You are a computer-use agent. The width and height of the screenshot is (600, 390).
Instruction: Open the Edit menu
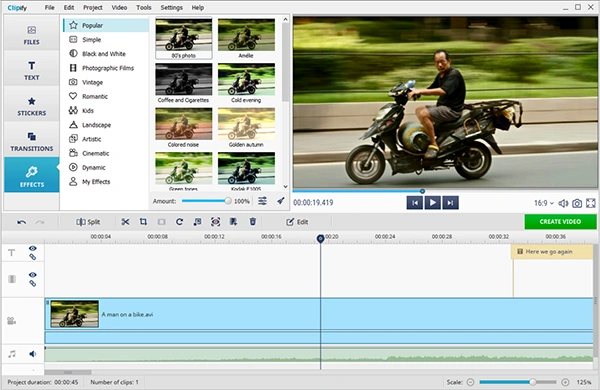[69, 7]
